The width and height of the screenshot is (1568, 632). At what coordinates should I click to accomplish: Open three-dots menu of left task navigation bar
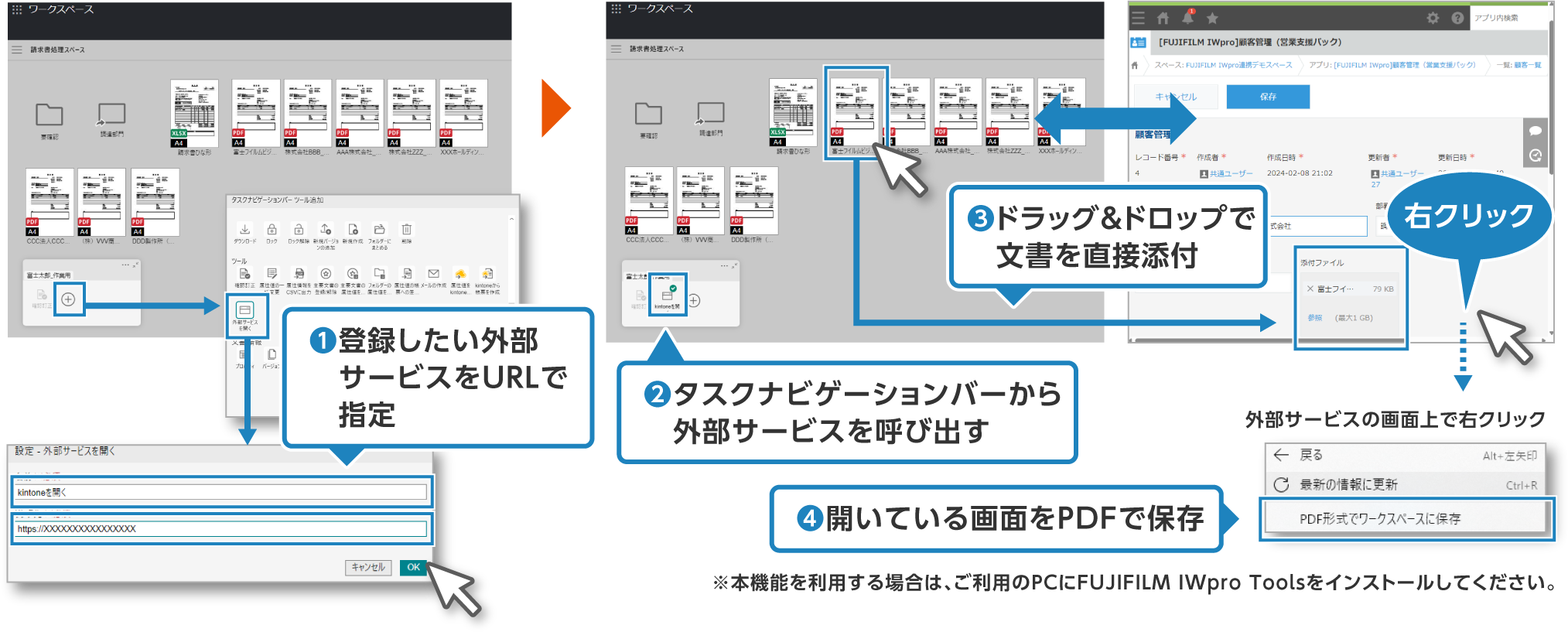coord(125,265)
